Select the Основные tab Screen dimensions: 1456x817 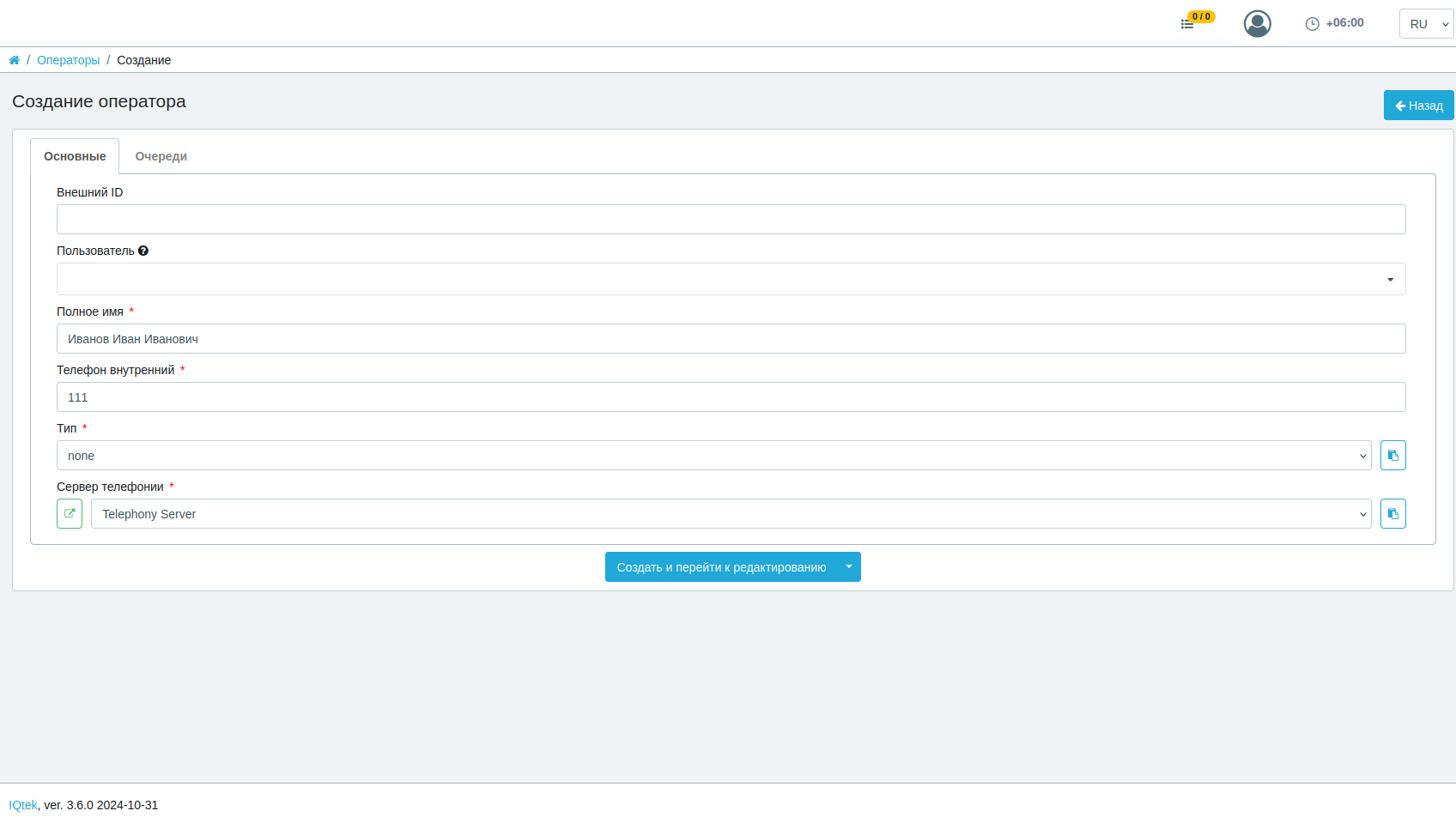tap(75, 156)
